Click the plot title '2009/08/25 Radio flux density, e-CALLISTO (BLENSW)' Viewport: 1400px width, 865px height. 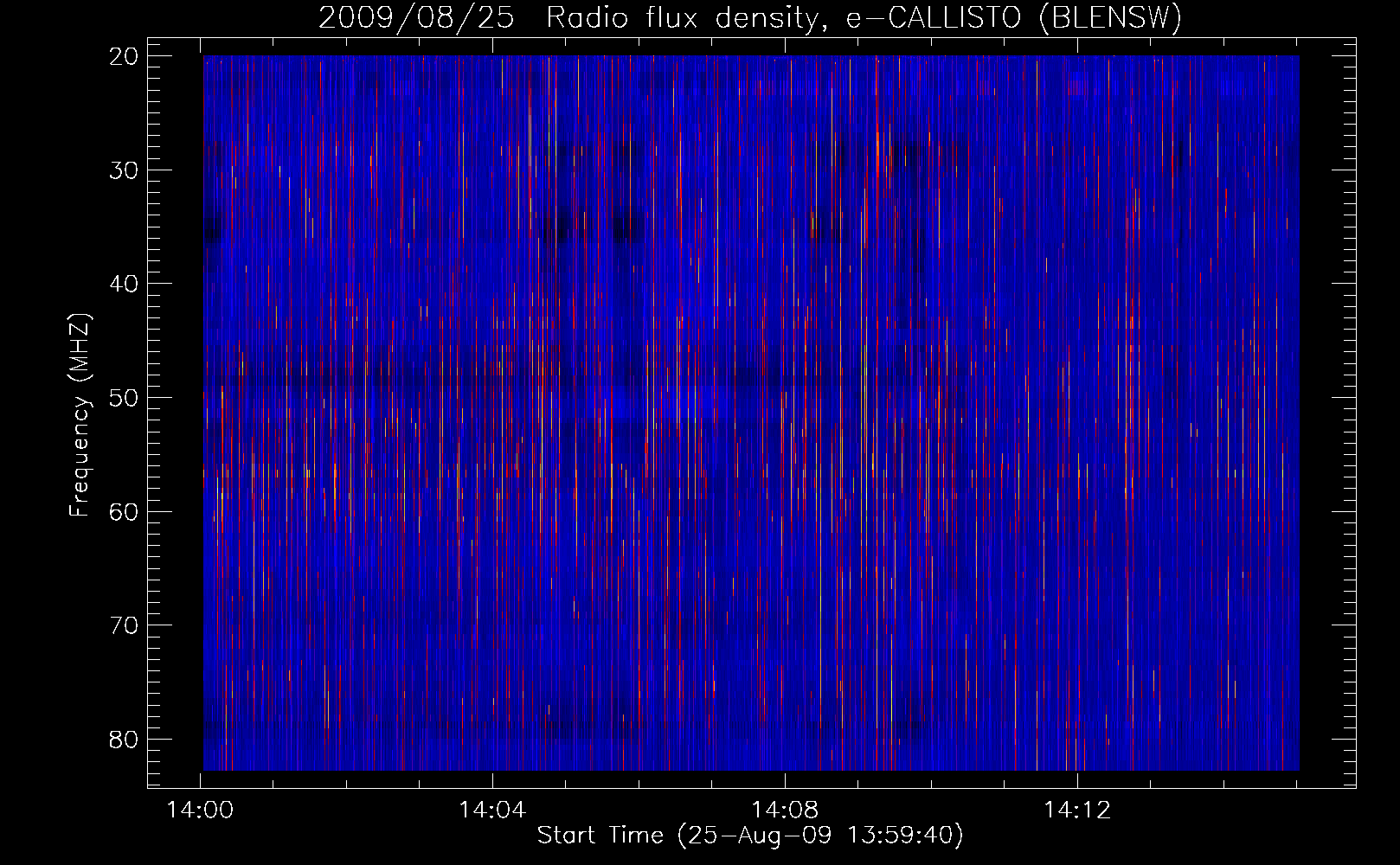pos(750,17)
